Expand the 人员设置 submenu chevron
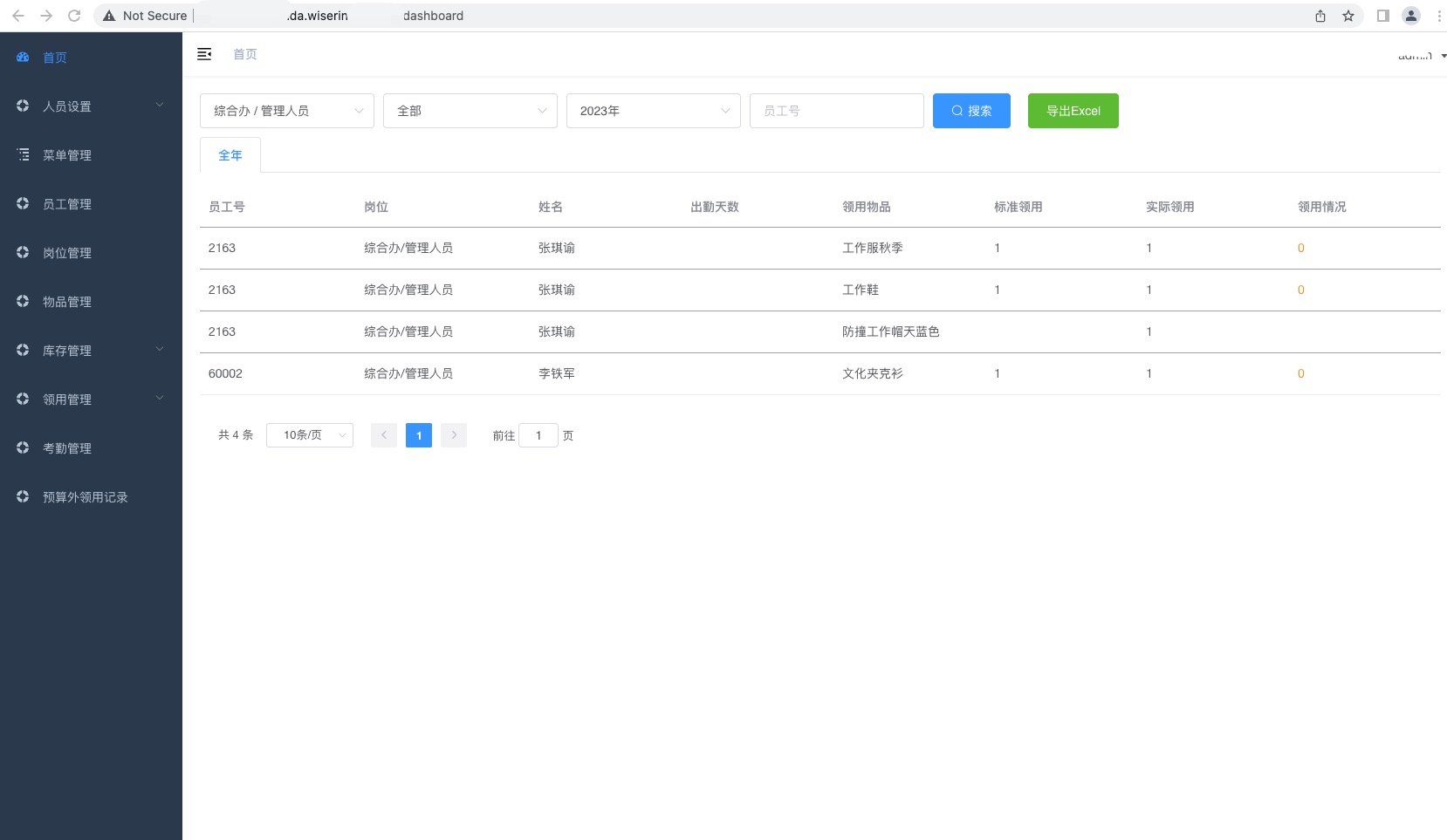The image size is (1447, 840). pyautogui.click(x=160, y=105)
